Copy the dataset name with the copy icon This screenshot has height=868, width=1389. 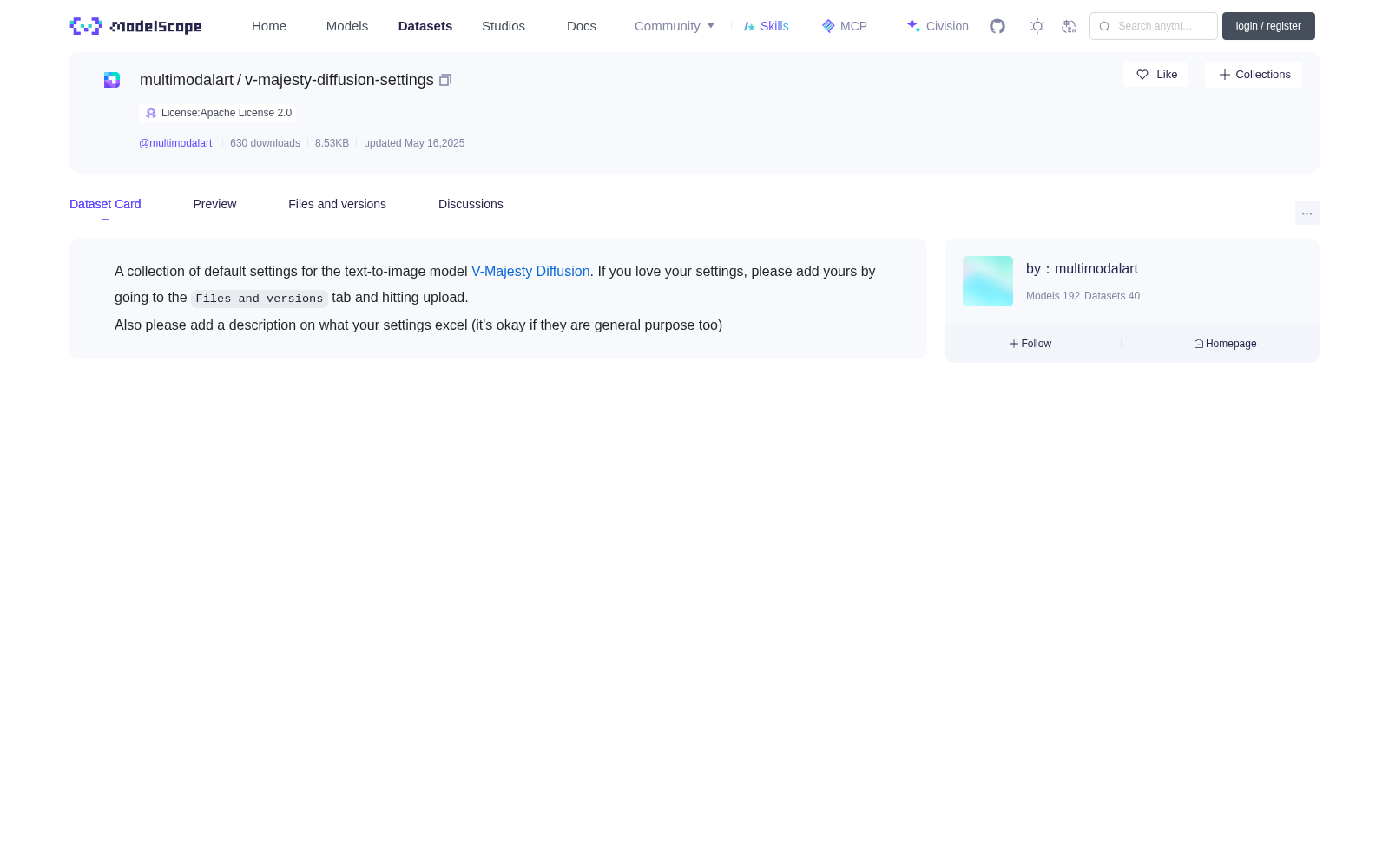(x=445, y=80)
